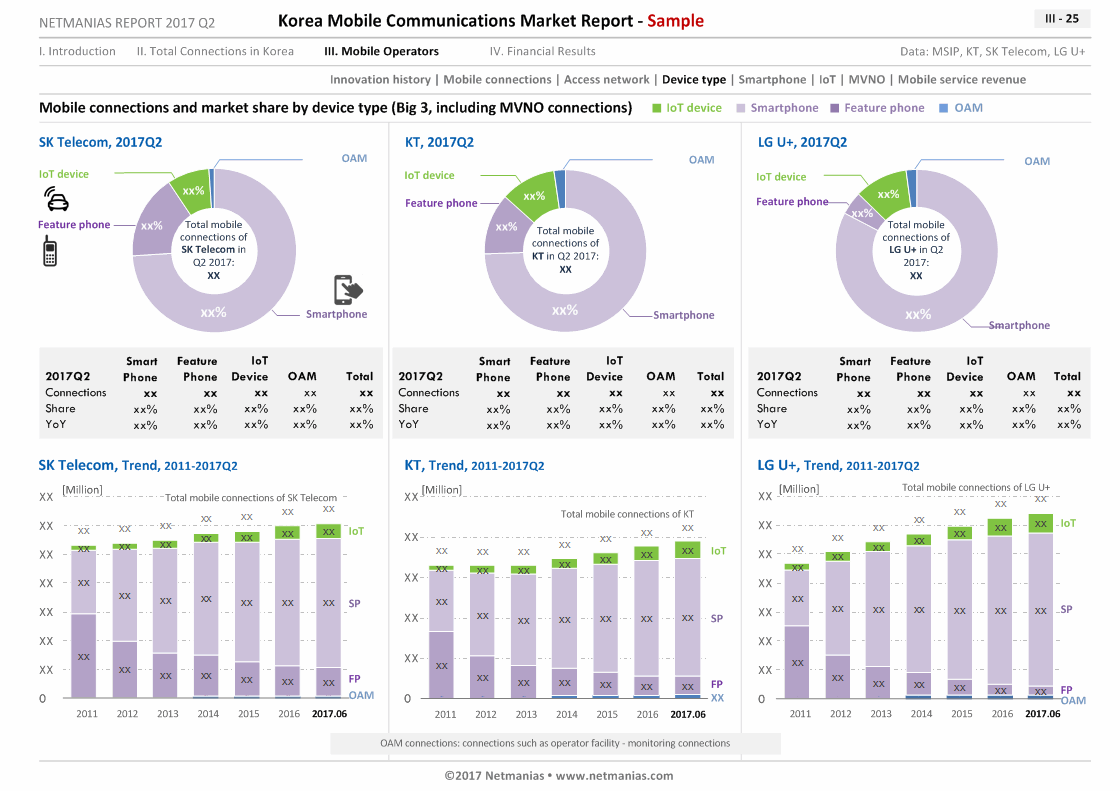The height and width of the screenshot is (791, 1120).
Task: Click the 2014 bar in LG U+ trend
Action: (x=919, y=617)
